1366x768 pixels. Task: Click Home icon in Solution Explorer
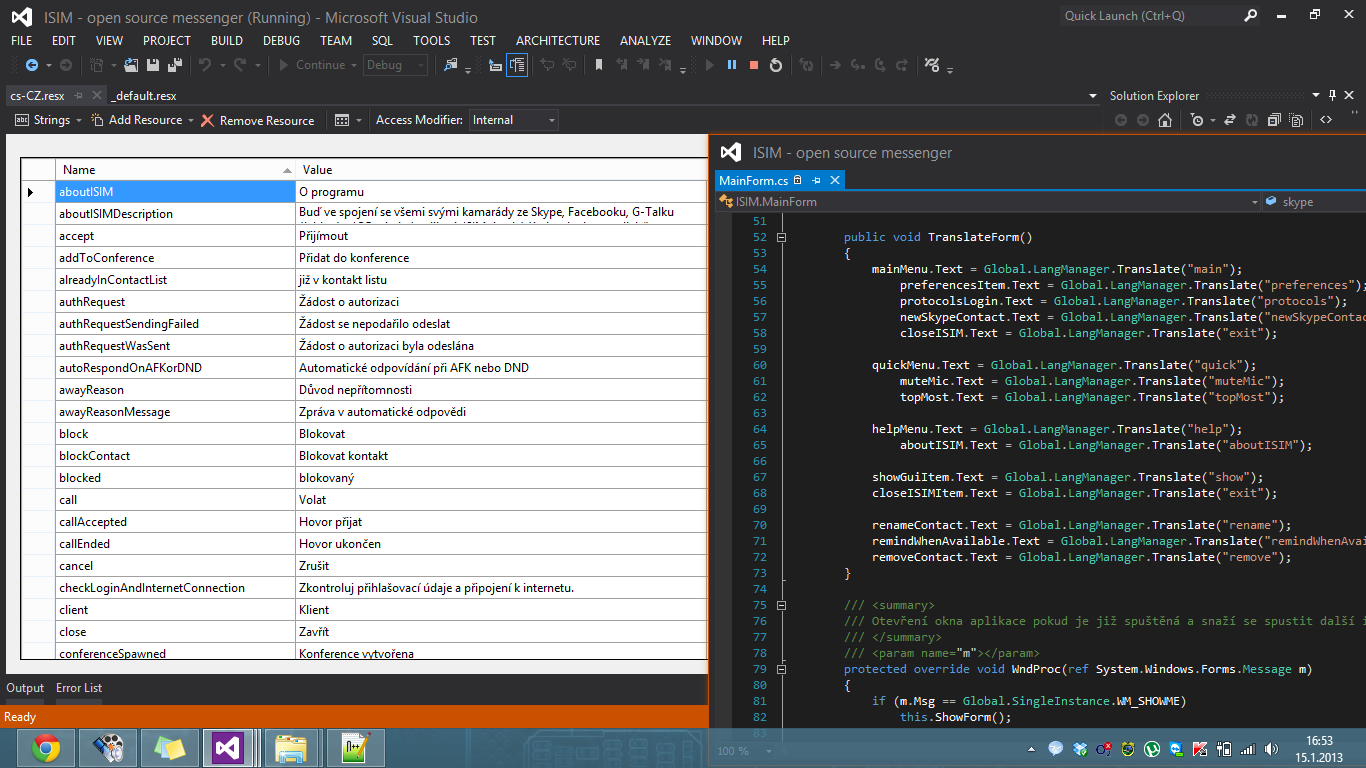pyautogui.click(x=1165, y=120)
